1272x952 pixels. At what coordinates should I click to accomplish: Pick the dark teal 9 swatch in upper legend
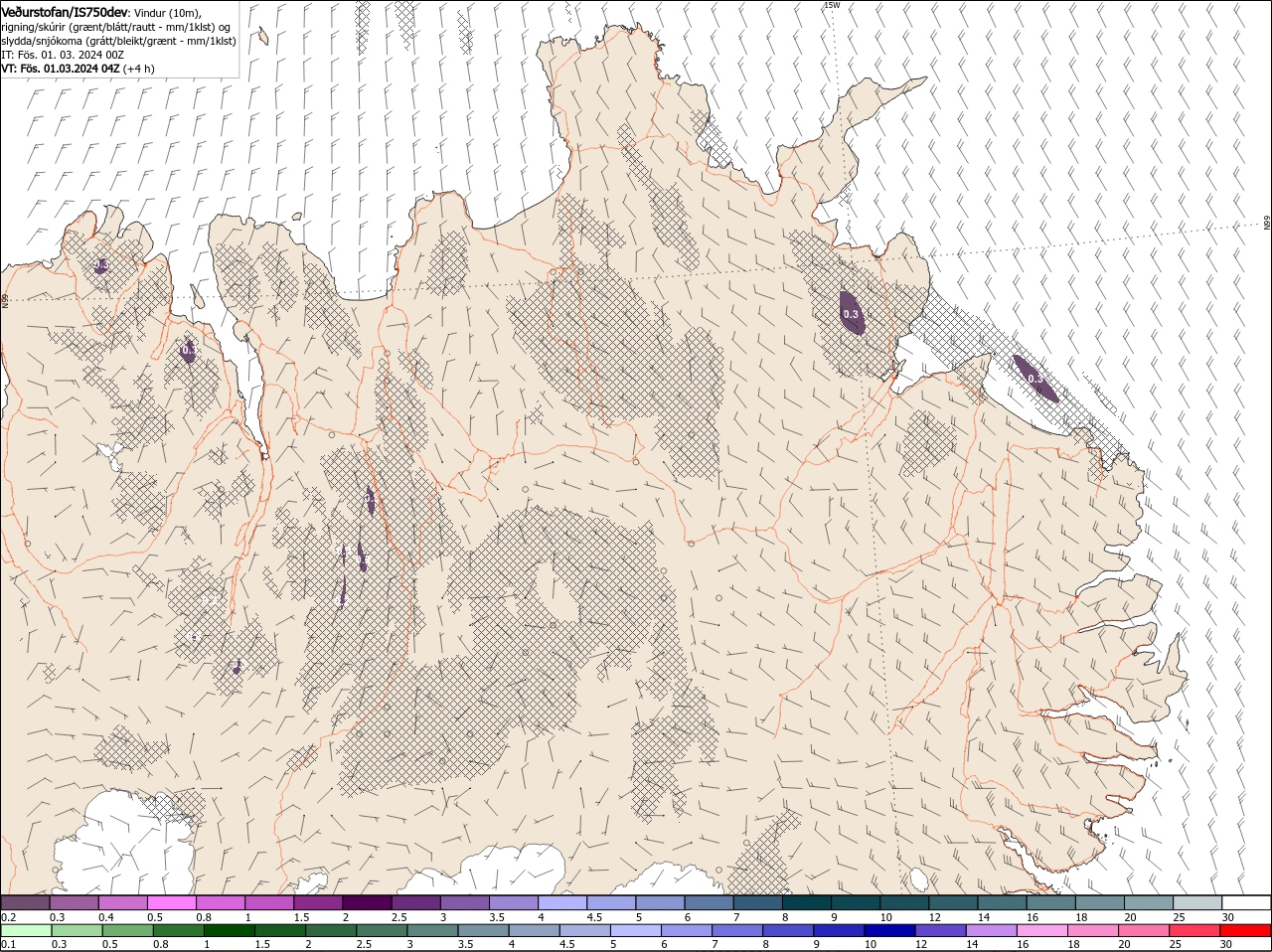[x=855, y=902]
